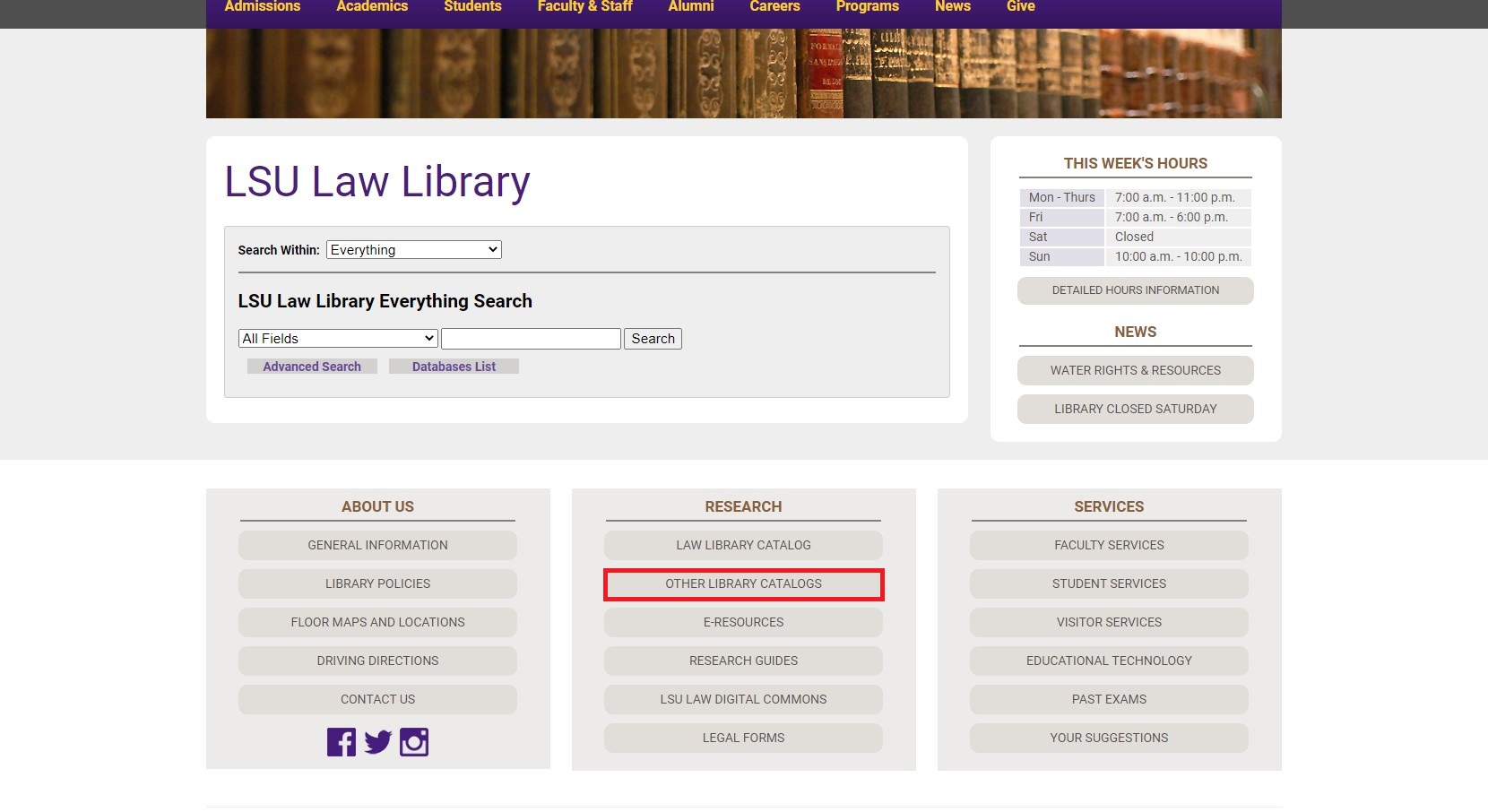Click the Fri 7:00 a.m. - 6:00 p.m. entry

[x=1135, y=217]
